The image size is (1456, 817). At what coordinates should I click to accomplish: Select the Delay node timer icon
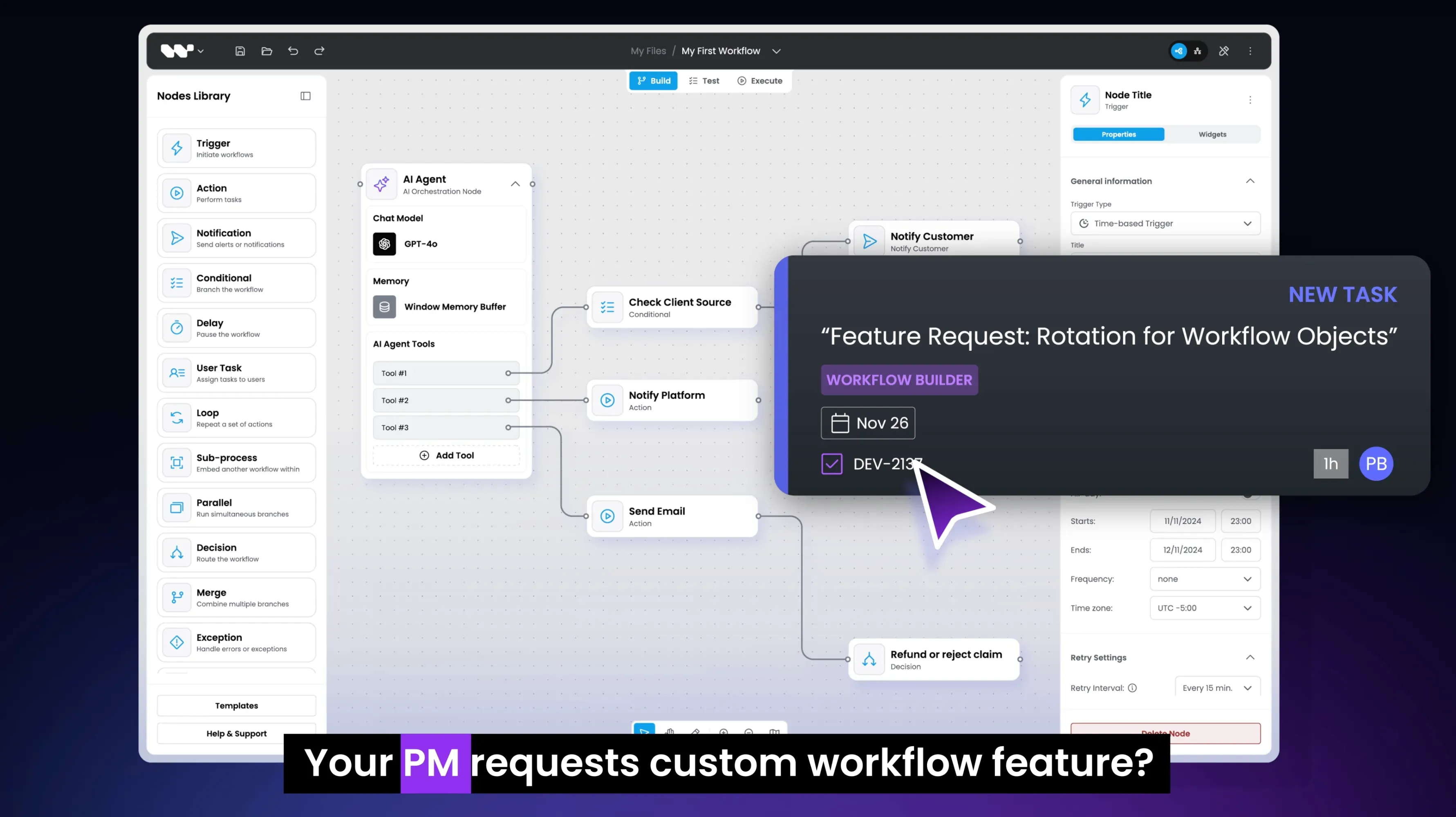(177, 328)
